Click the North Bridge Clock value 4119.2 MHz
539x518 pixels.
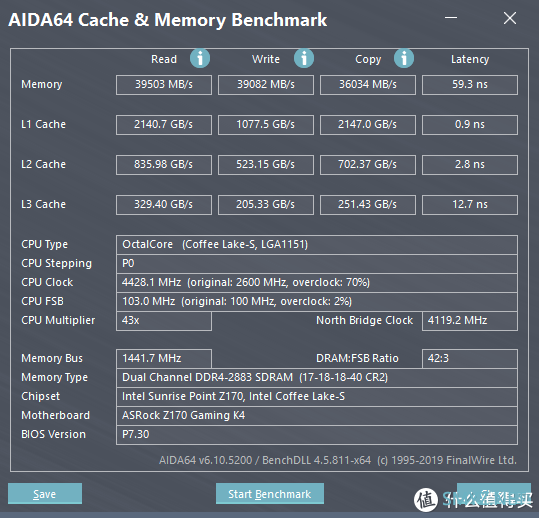(x=470, y=321)
